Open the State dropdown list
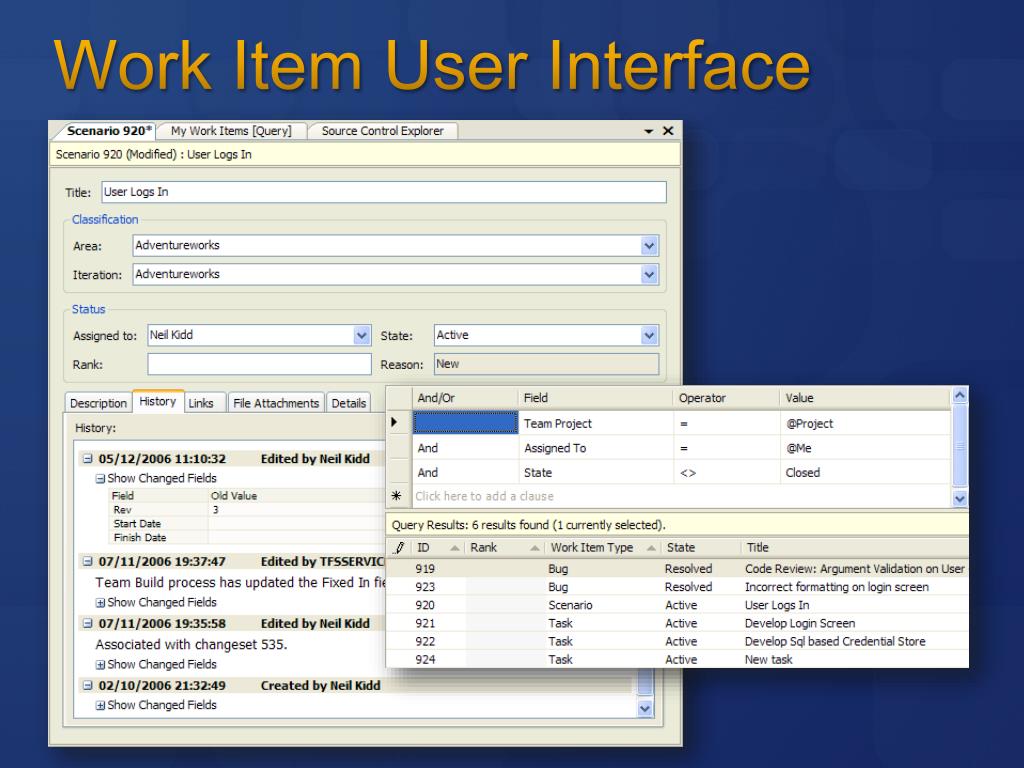1024x768 pixels. [x=649, y=336]
